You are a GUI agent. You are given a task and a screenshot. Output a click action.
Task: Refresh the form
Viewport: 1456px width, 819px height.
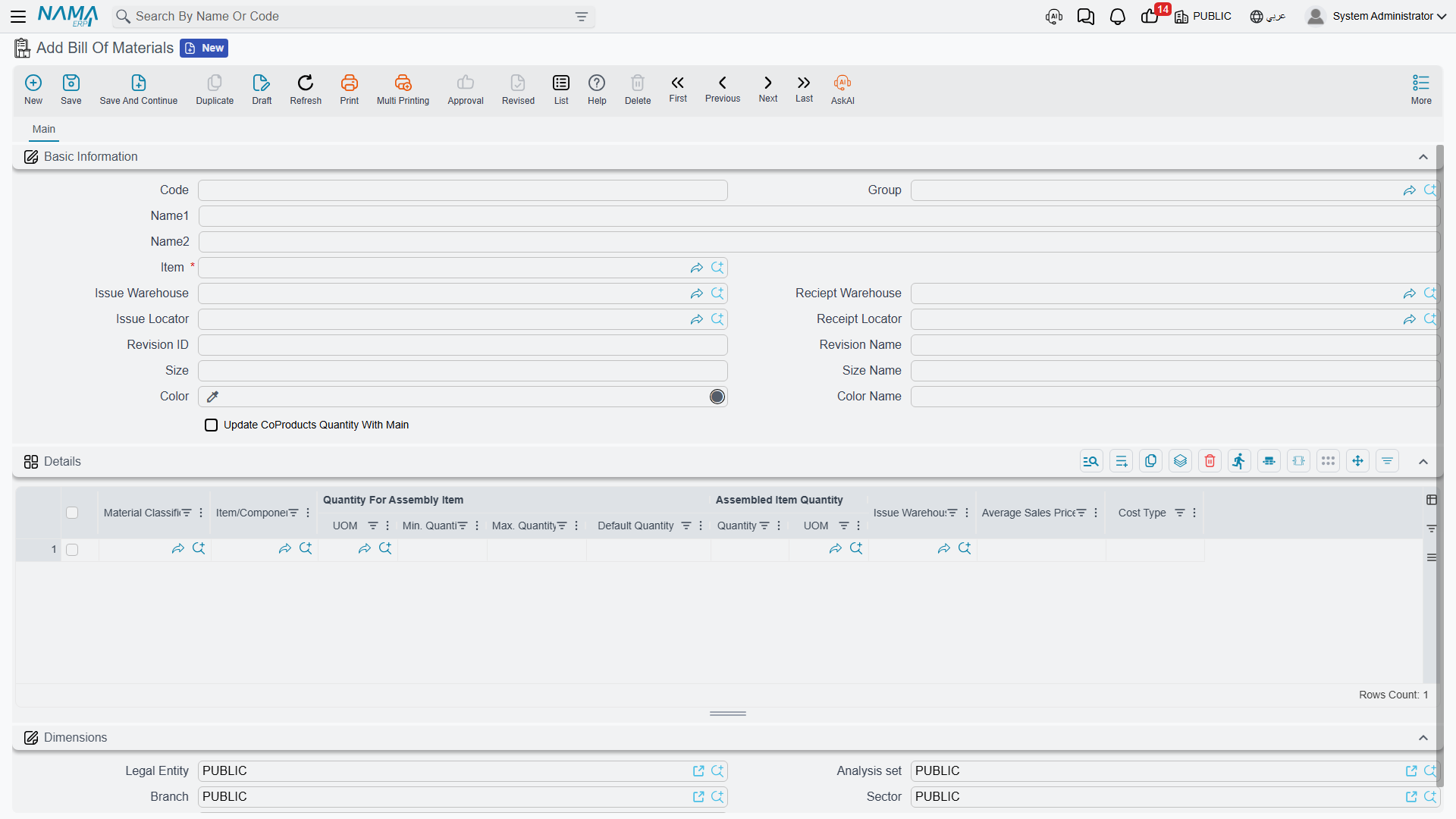pyautogui.click(x=306, y=89)
